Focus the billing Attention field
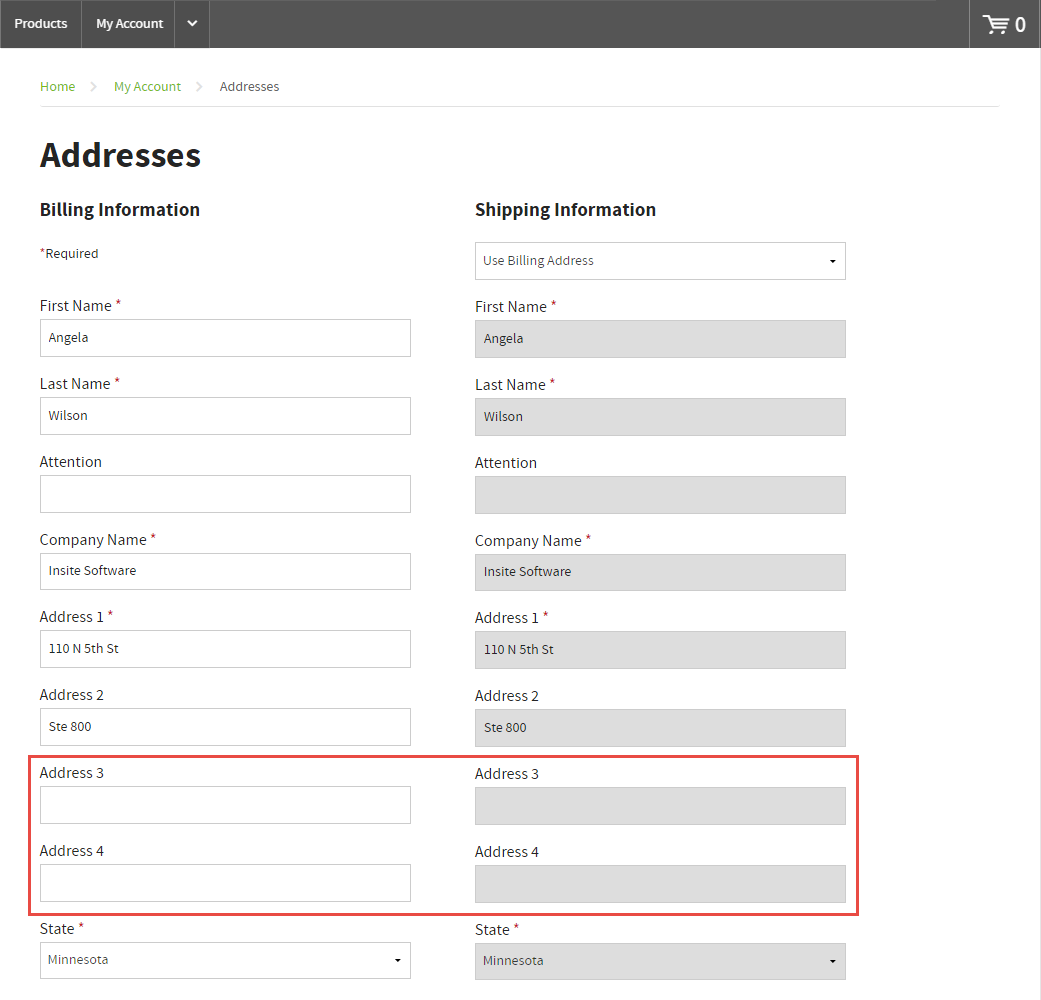The image size is (1041, 1000). pyautogui.click(x=225, y=494)
